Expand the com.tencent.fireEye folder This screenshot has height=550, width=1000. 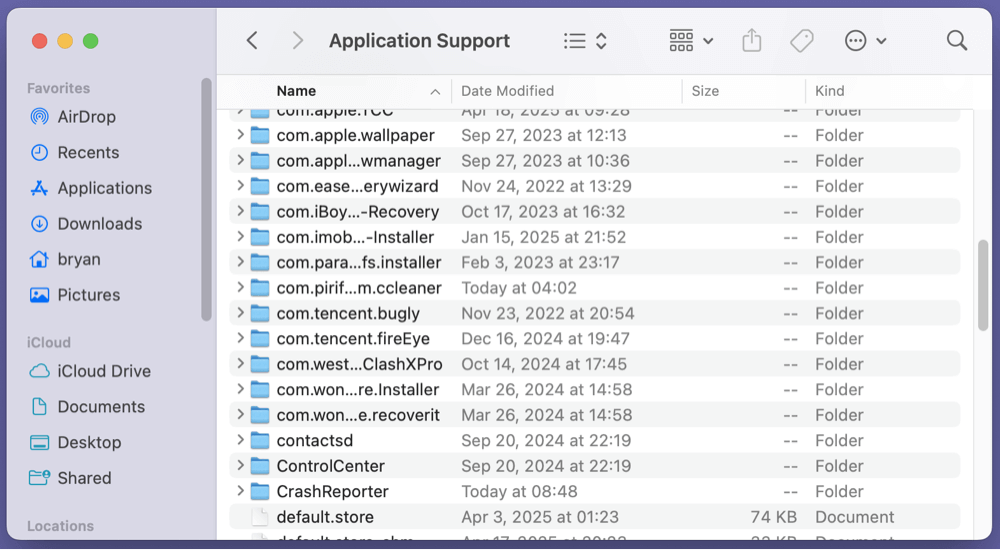click(x=240, y=338)
